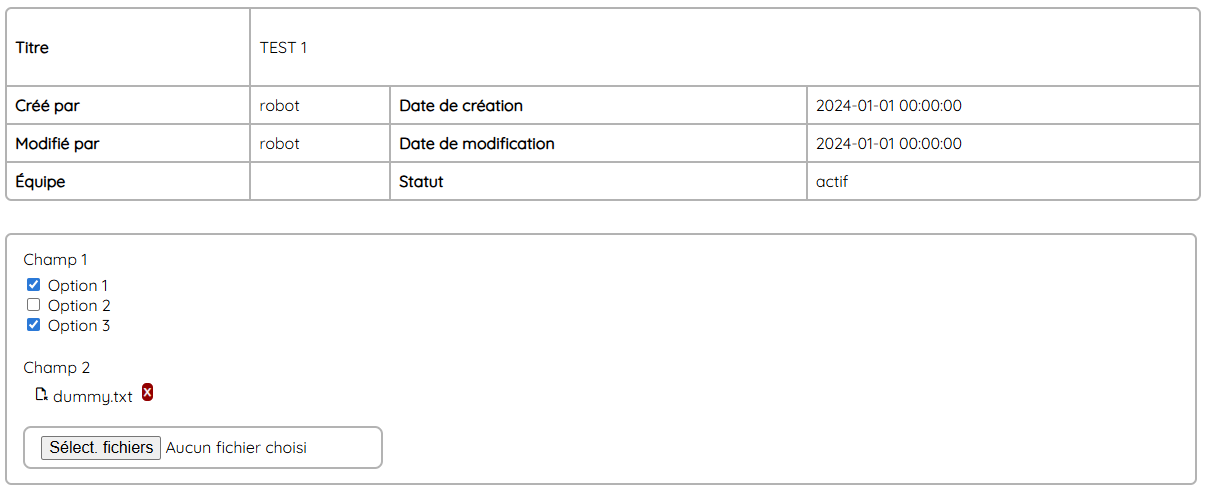Click the file icon beside dummy.txt
Viewport: 1205px width, 492px height.
click(x=41, y=394)
